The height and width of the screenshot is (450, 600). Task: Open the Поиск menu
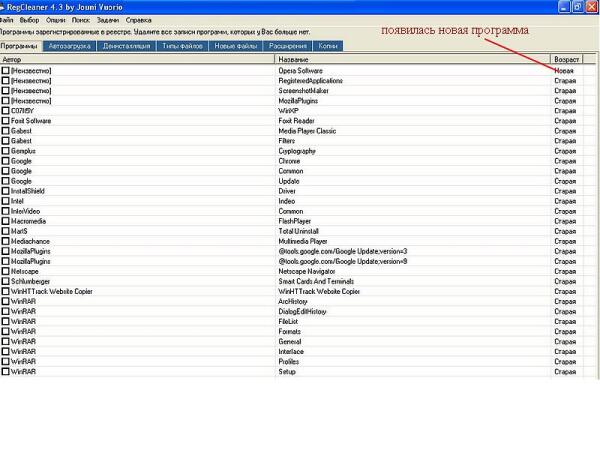(x=82, y=19)
